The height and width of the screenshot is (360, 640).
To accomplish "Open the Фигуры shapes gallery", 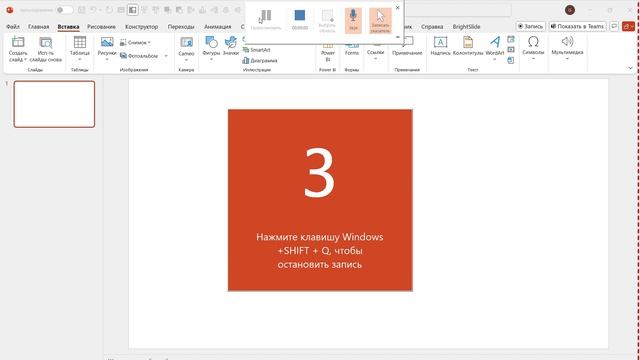I will (x=211, y=48).
